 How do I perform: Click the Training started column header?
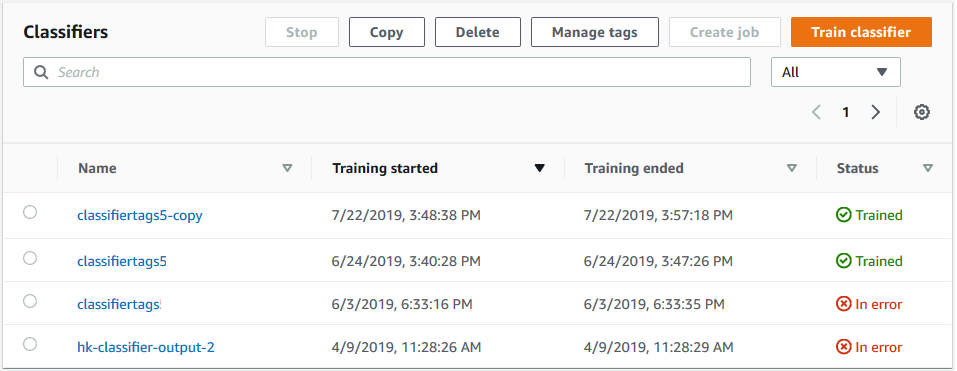(x=385, y=168)
